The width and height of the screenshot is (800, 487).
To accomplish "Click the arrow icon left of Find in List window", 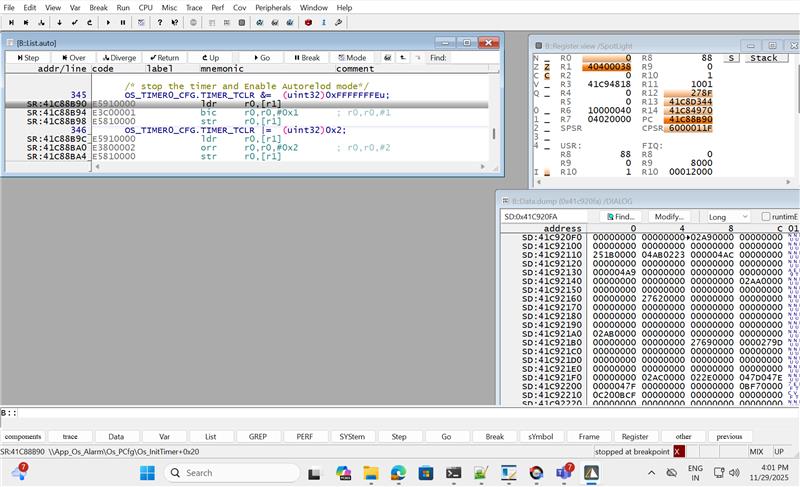I will pos(403,58).
